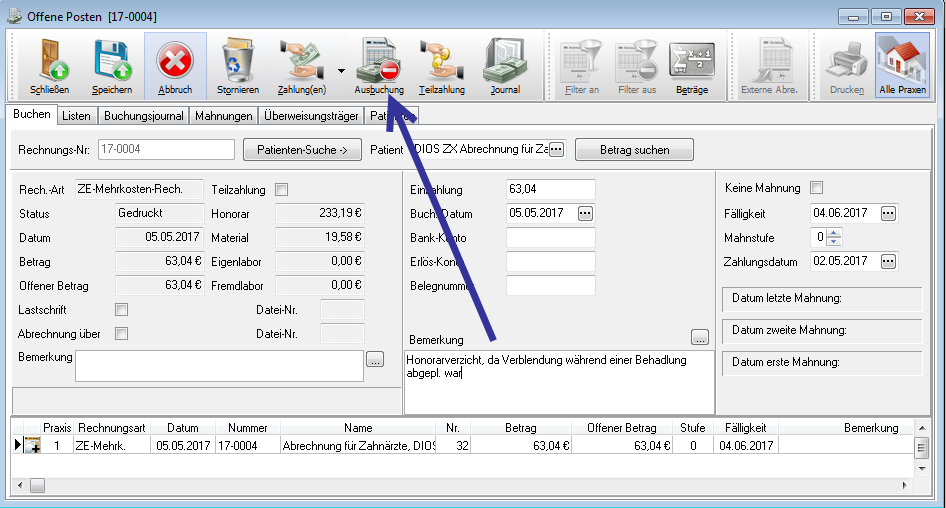
Task: Click the Belegnummer input field
Action: coord(550,285)
